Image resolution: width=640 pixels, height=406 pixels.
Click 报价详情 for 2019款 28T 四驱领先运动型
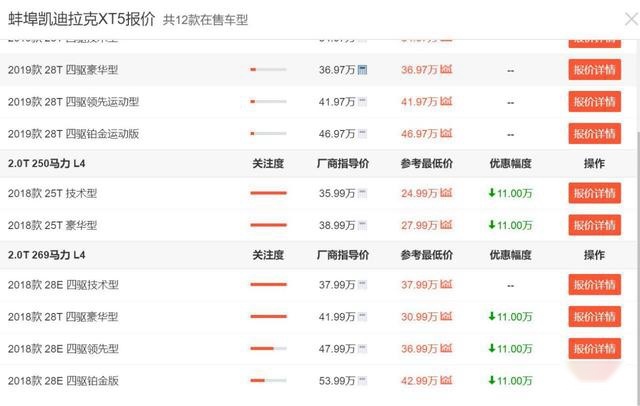(594, 102)
